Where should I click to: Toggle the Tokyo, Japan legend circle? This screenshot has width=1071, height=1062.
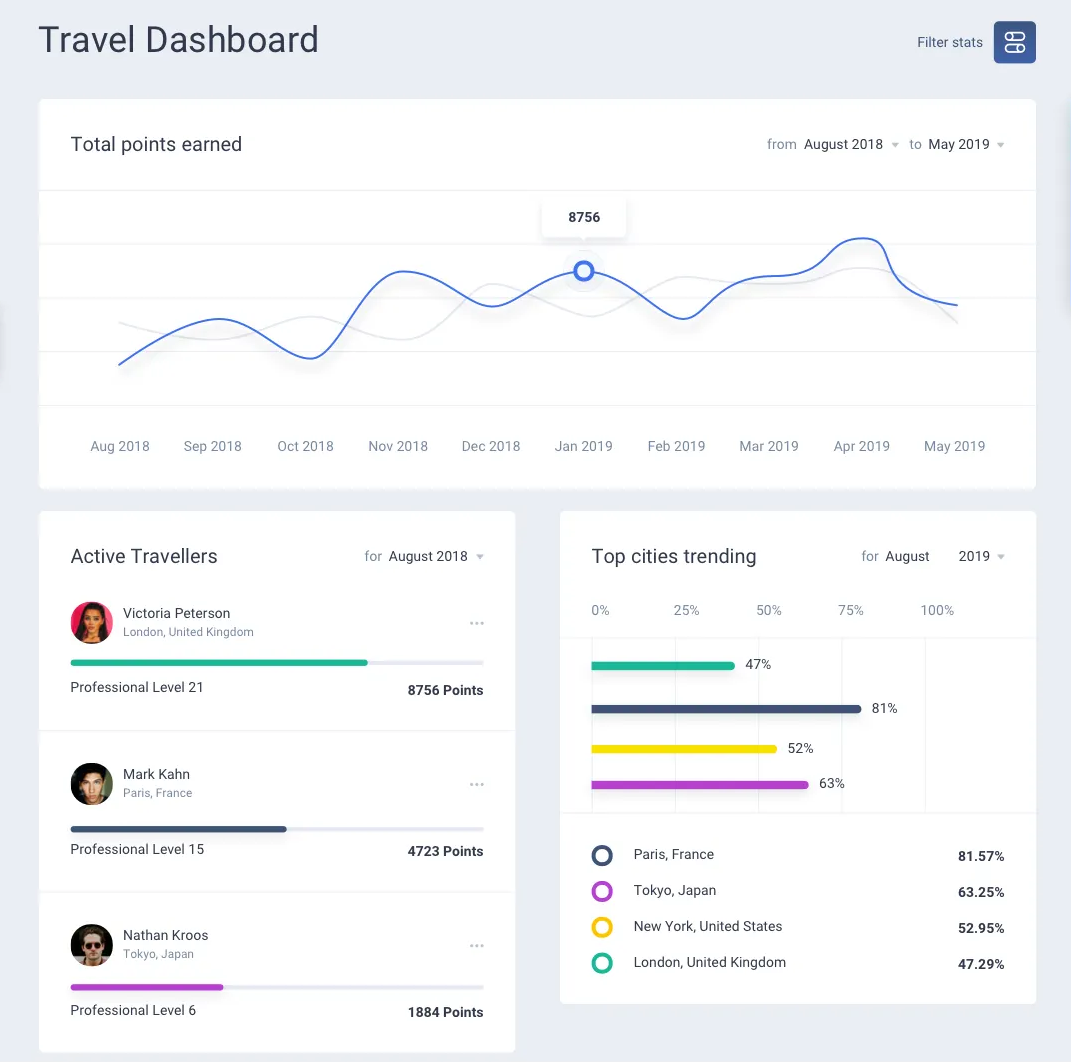tap(602, 891)
